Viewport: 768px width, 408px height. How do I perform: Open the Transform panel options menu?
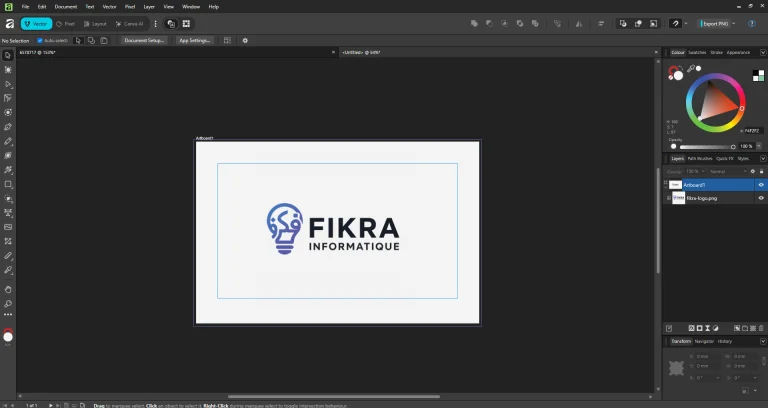point(763,341)
